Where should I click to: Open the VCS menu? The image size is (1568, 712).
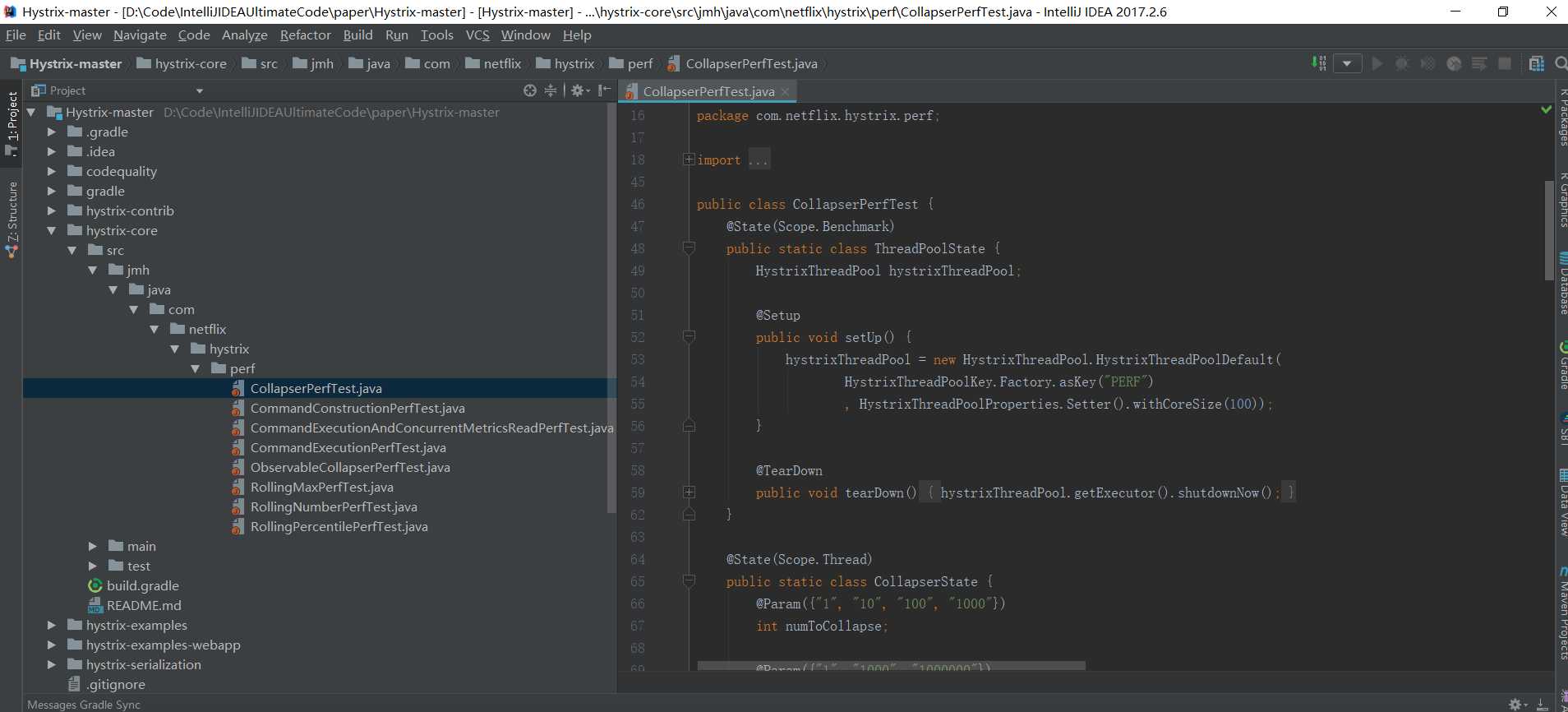(x=477, y=35)
